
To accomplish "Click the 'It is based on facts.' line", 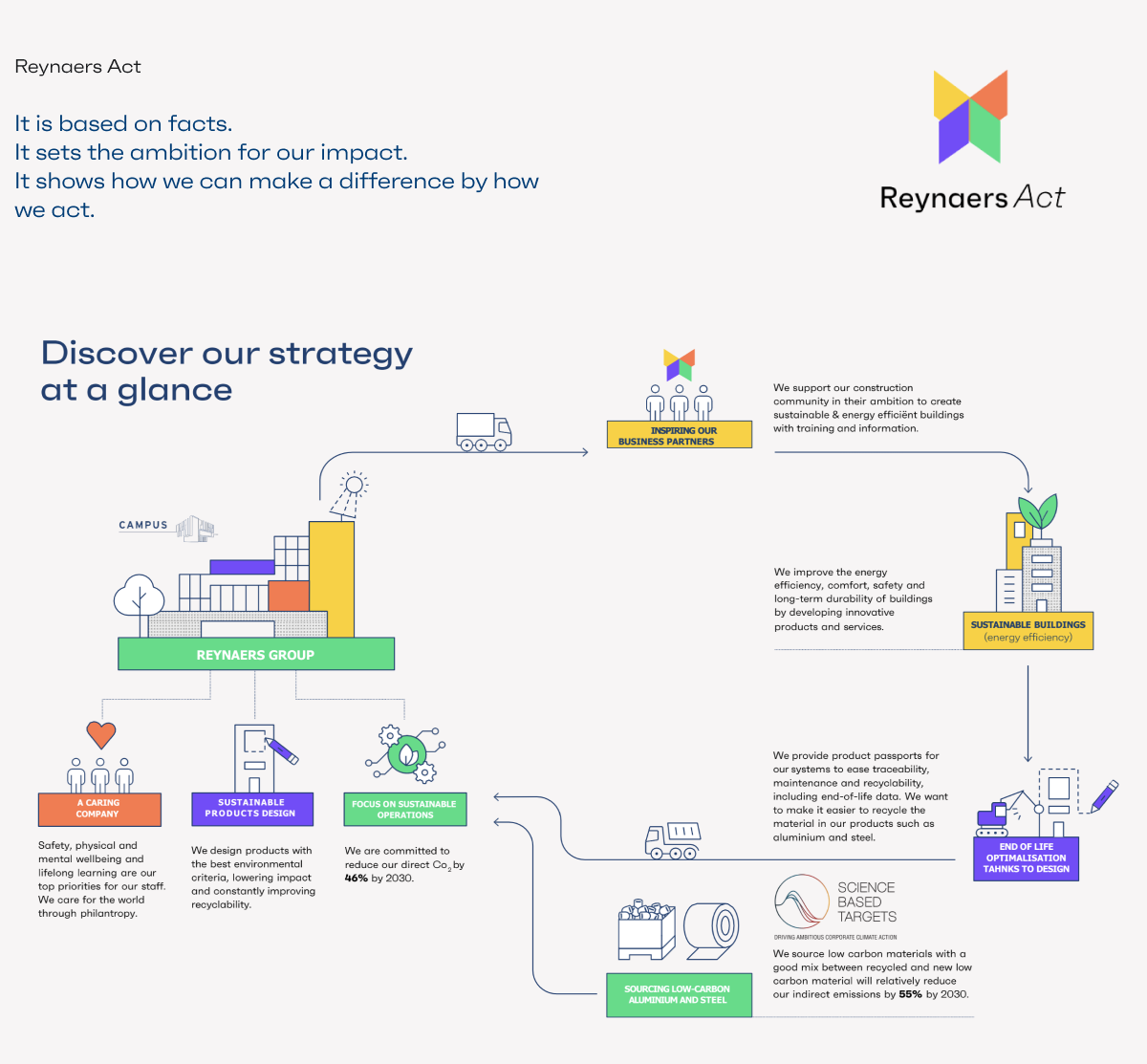I will coord(123,123).
